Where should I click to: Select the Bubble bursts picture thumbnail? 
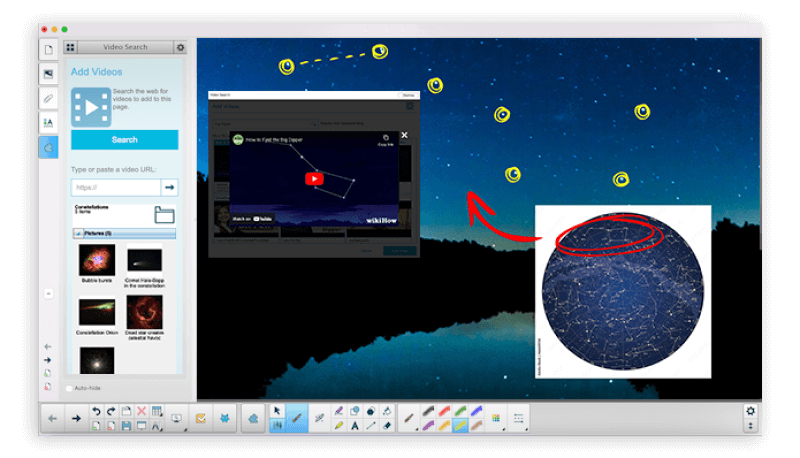[97, 262]
